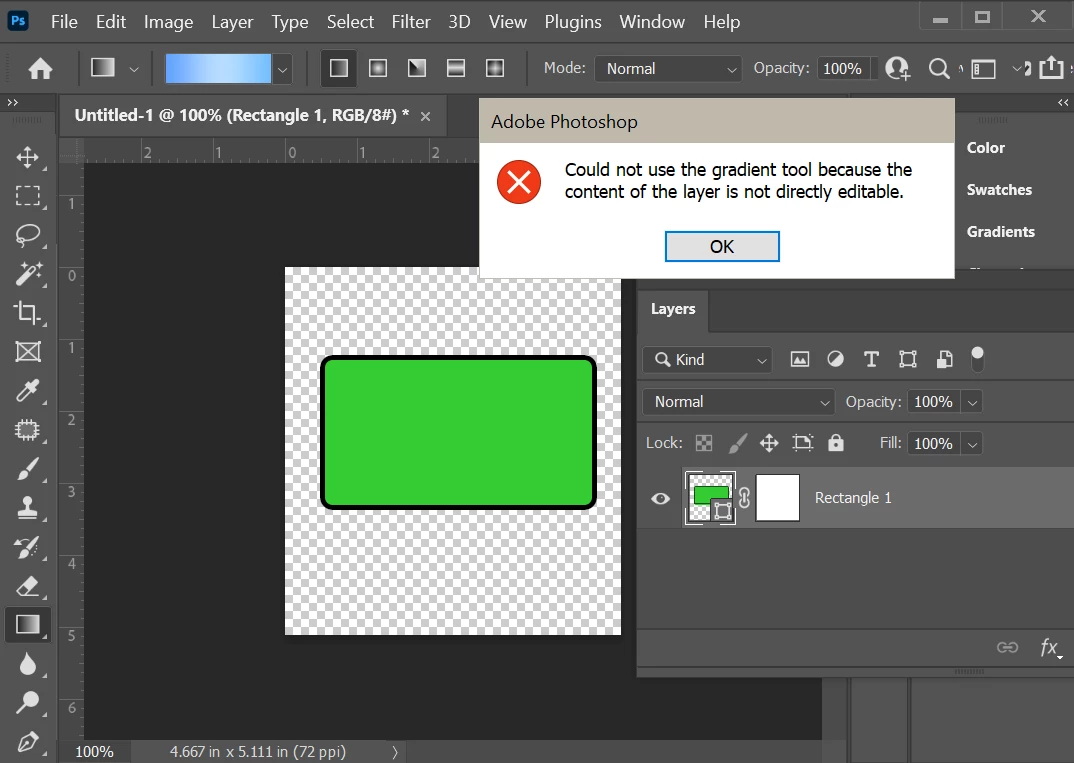Image resolution: width=1074 pixels, height=763 pixels.
Task: Activate the Crop tool
Action: click(x=27, y=313)
